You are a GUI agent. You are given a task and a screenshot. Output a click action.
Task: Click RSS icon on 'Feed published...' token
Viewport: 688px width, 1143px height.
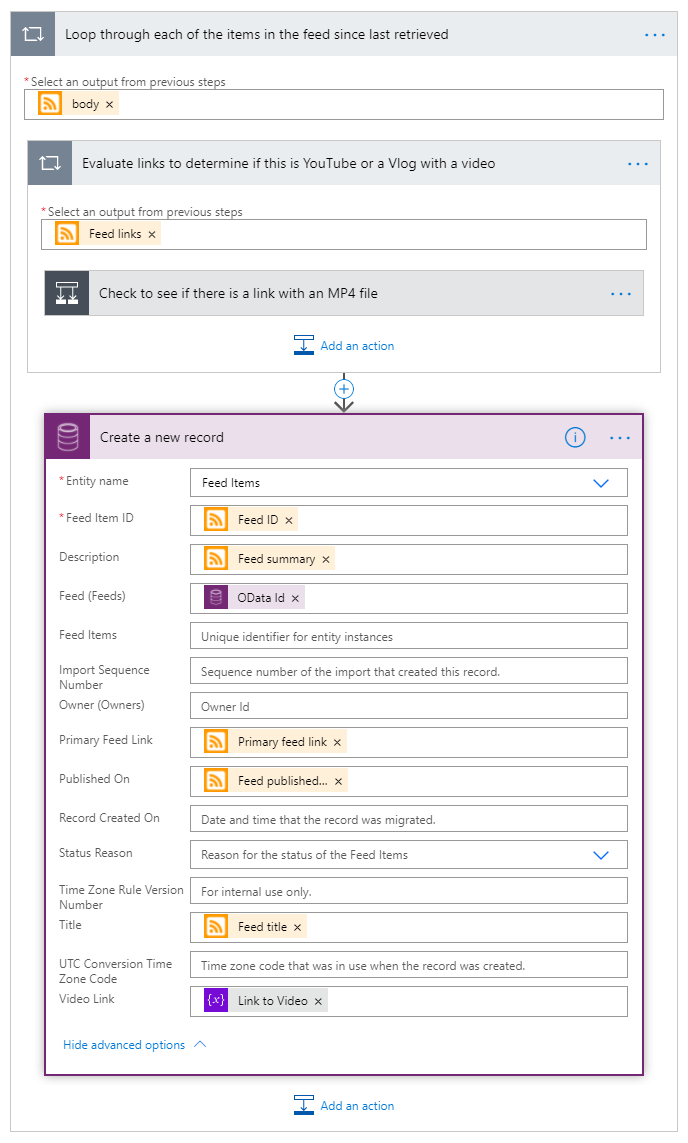pyautogui.click(x=216, y=781)
